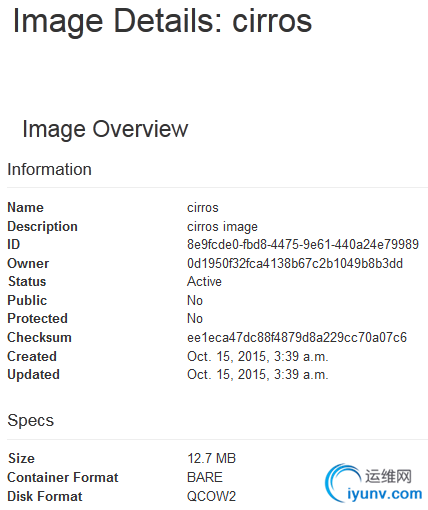This screenshot has height=510, width=428.
Task: Click the Public field value No
Action: (x=195, y=301)
